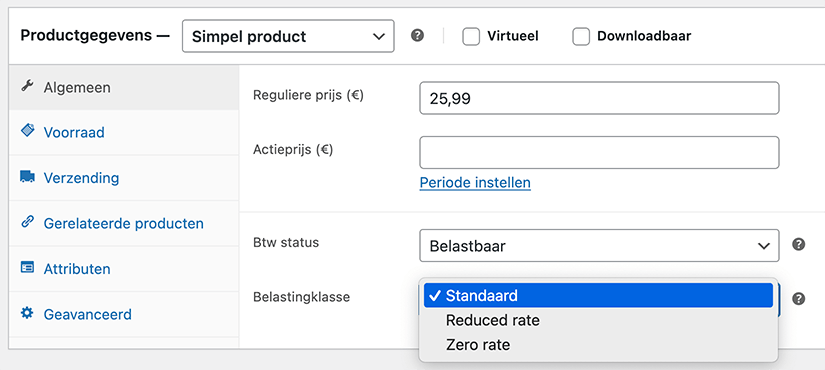Open the Algemeen tab

(x=124, y=87)
